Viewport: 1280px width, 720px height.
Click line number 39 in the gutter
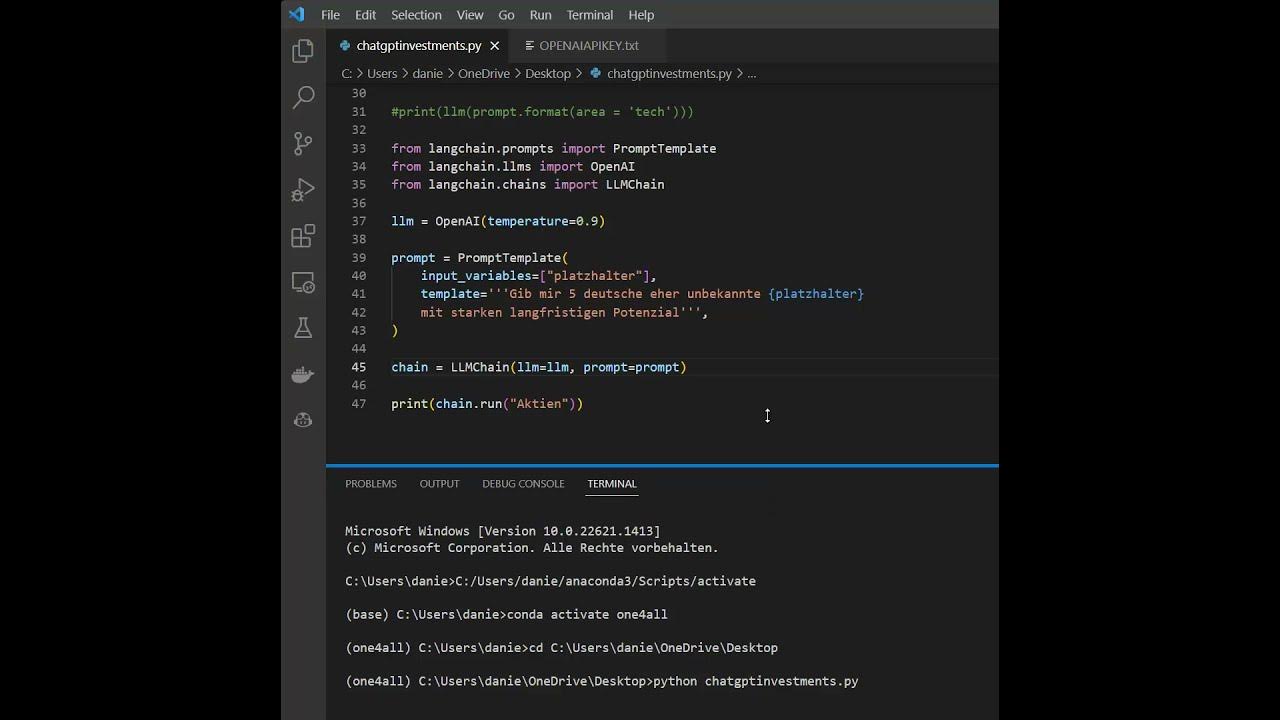coord(358,258)
